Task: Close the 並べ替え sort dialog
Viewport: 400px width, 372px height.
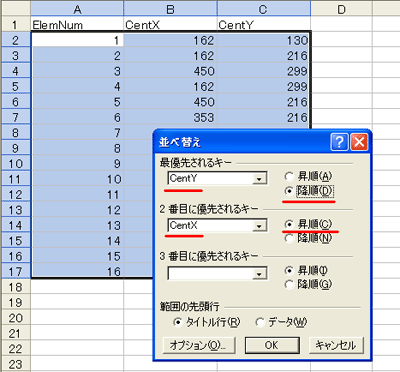Action: pos(359,142)
